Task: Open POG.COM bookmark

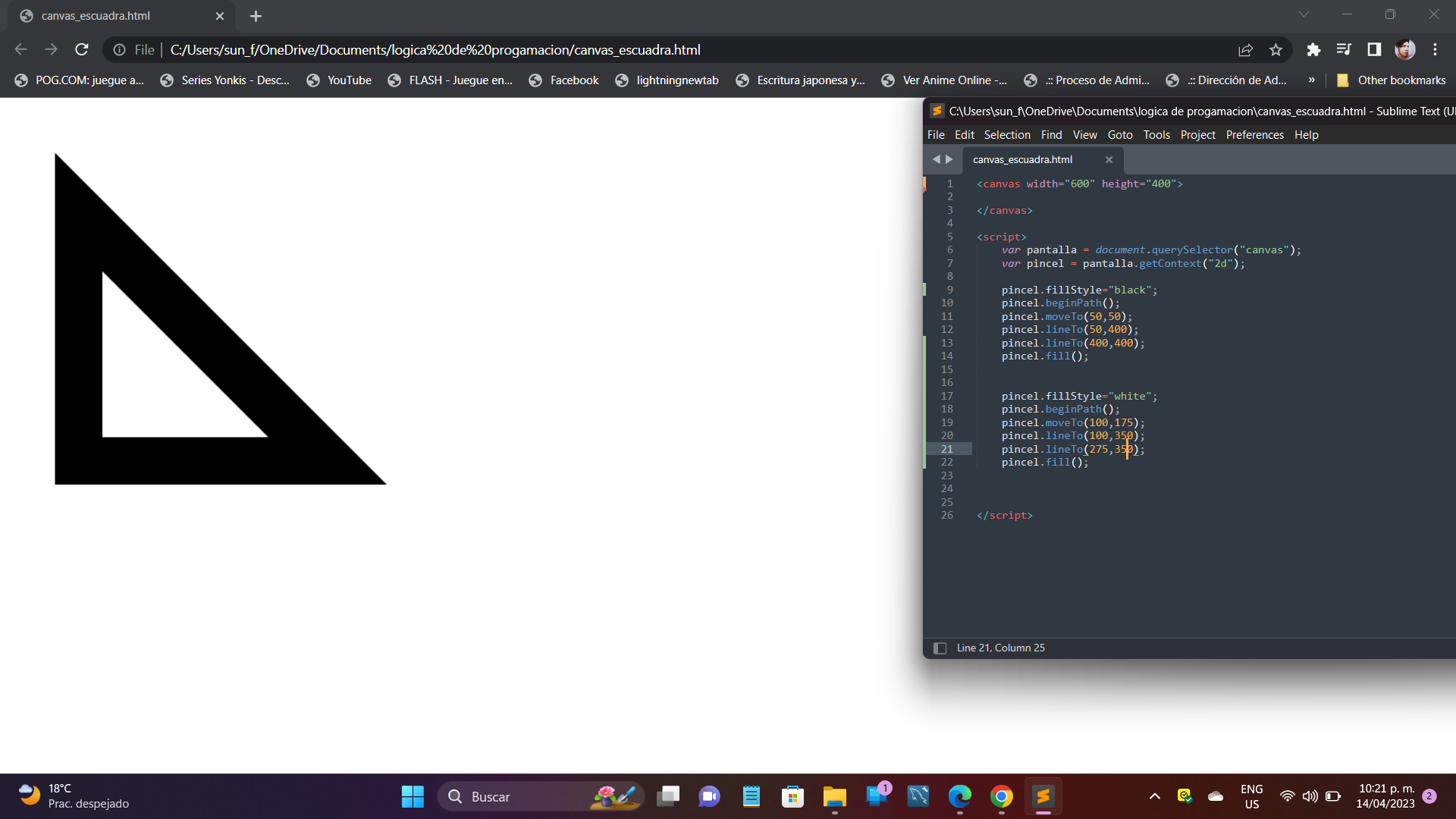Action: pyautogui.click(x=80, y=80)
